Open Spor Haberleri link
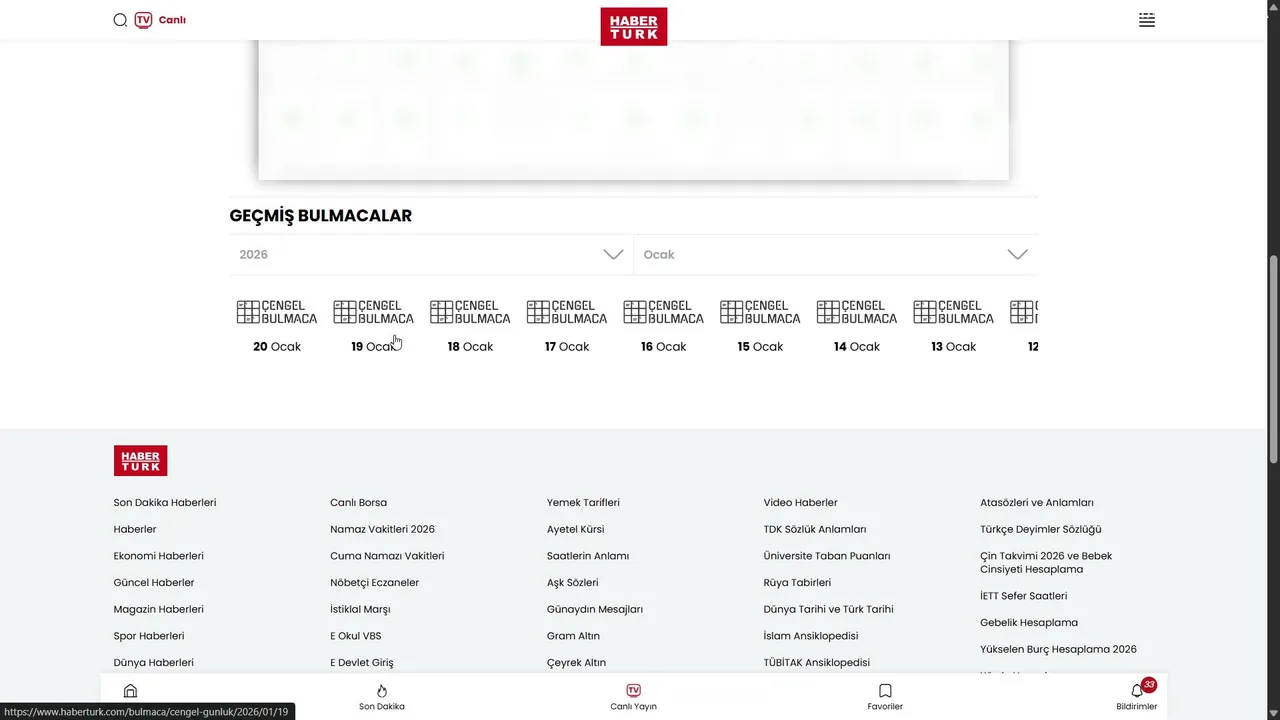 coord(149,636)
